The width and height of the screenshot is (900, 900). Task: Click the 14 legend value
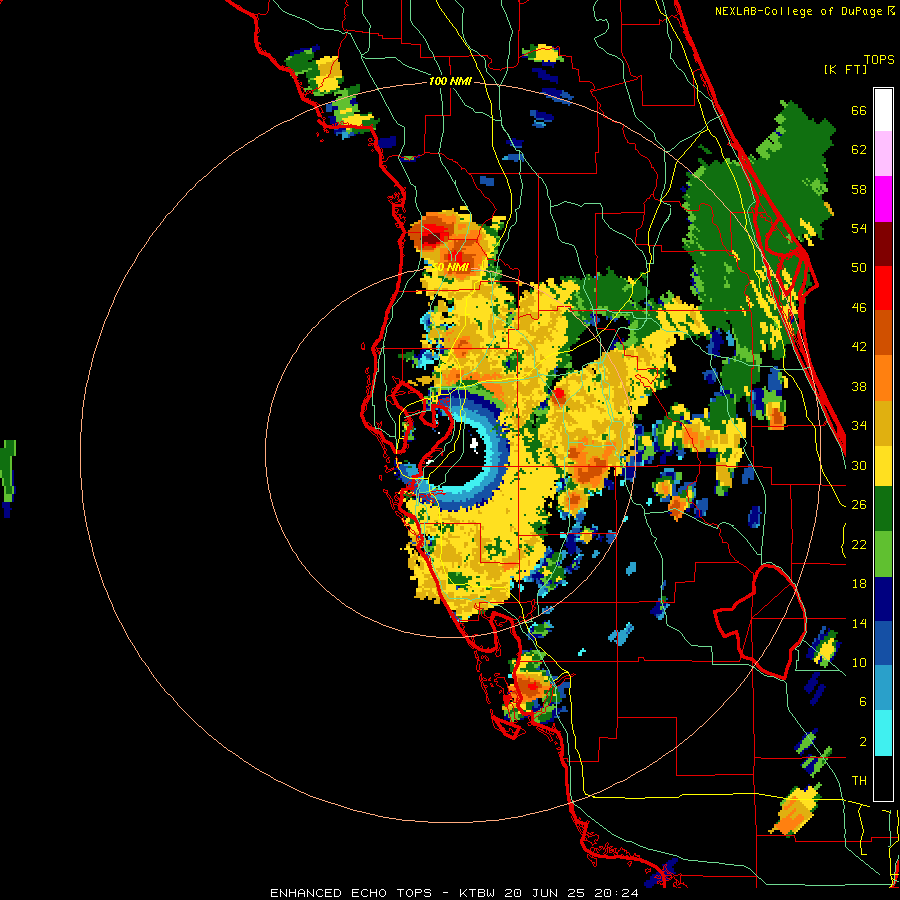pos(859,624)
